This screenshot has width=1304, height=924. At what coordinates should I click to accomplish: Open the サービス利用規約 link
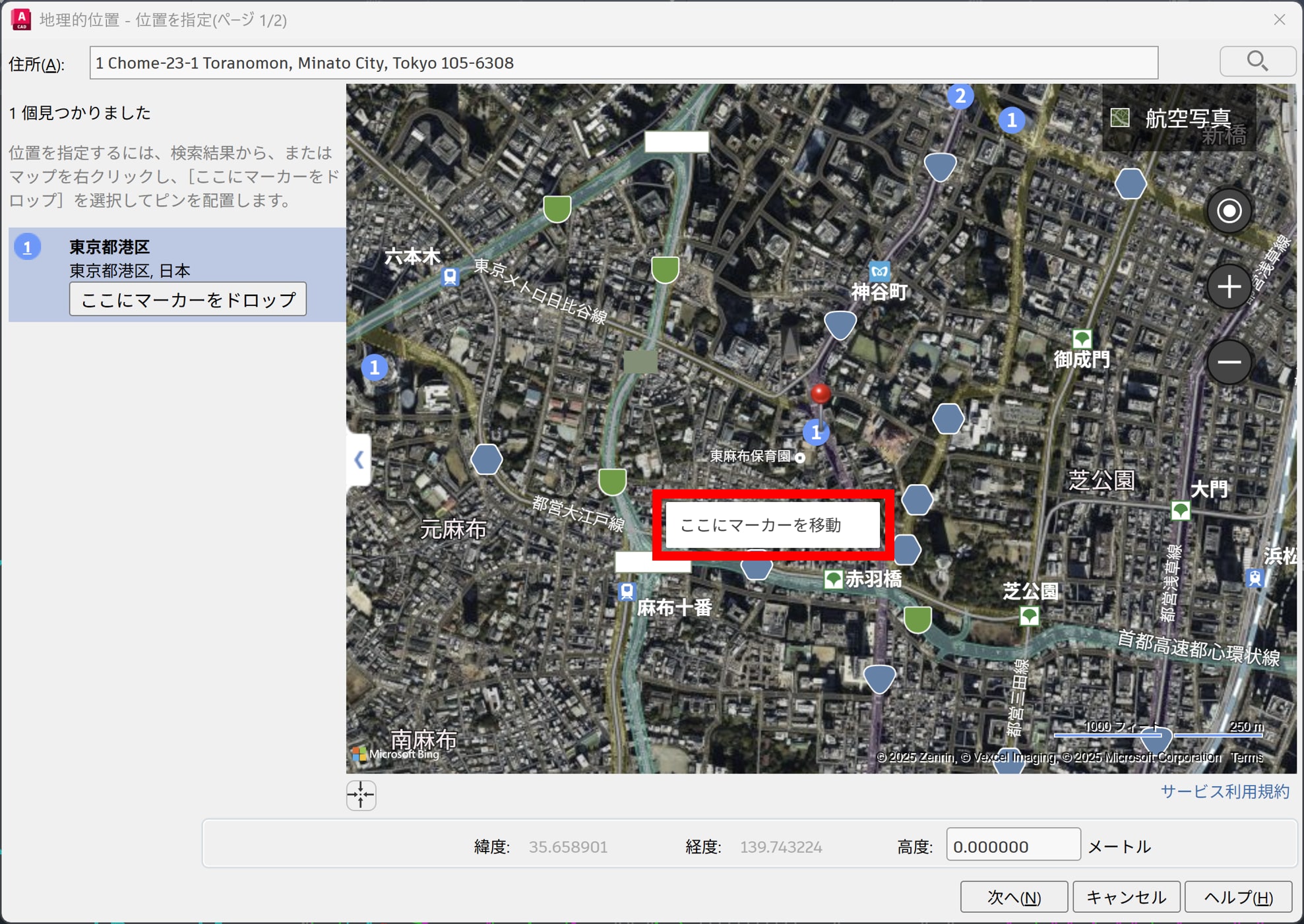[x=1224, y=791]
